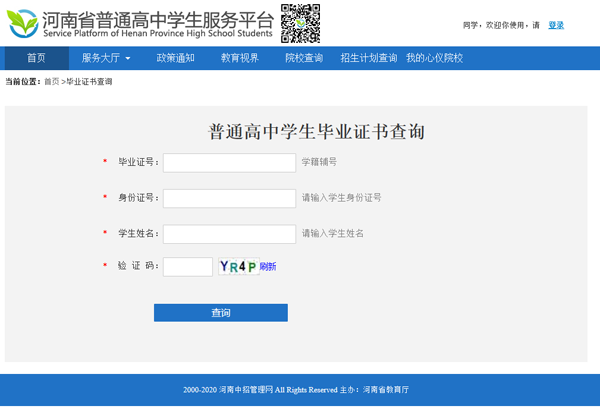Open the 登录 login link
This screenshot has height=412, width=600.
click(556, 25)
